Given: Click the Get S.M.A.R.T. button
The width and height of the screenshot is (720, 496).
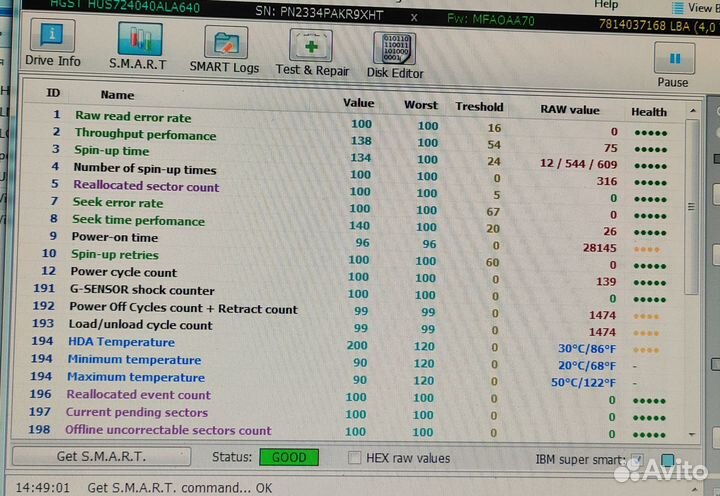Looking at the screenshot, I should tap(101, 456).
